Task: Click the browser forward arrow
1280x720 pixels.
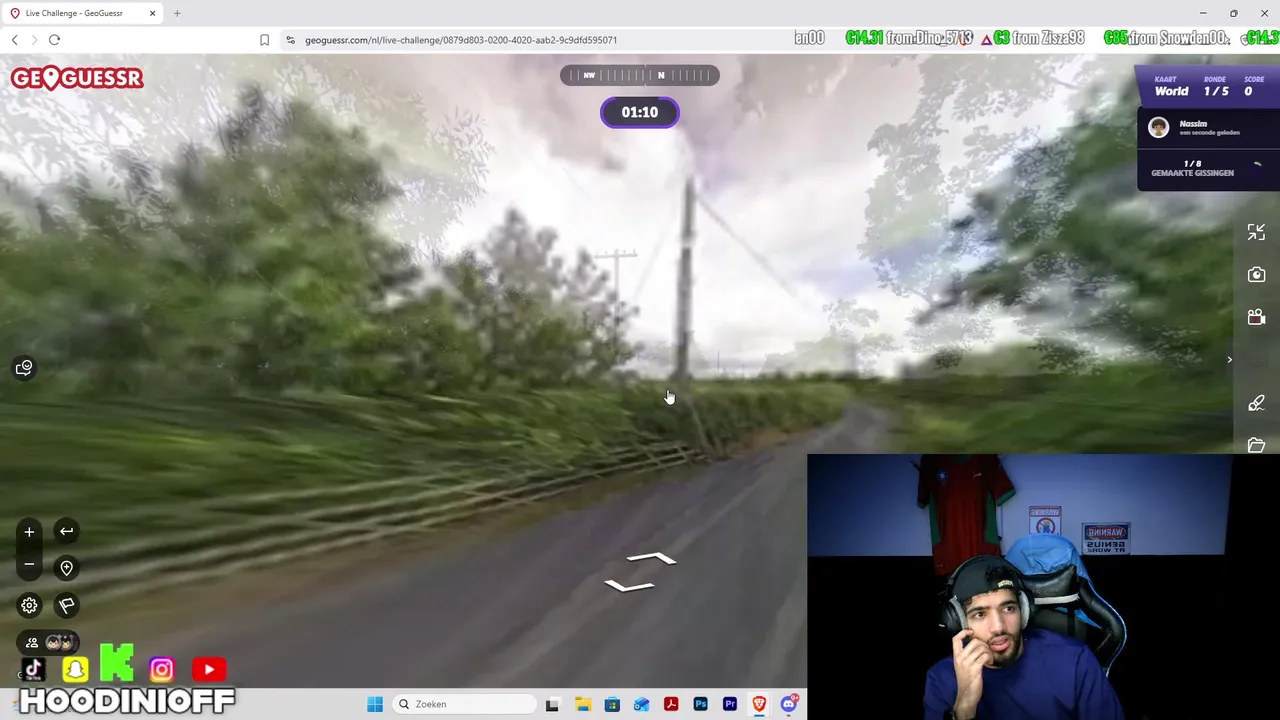Action: tap(34, 40)
